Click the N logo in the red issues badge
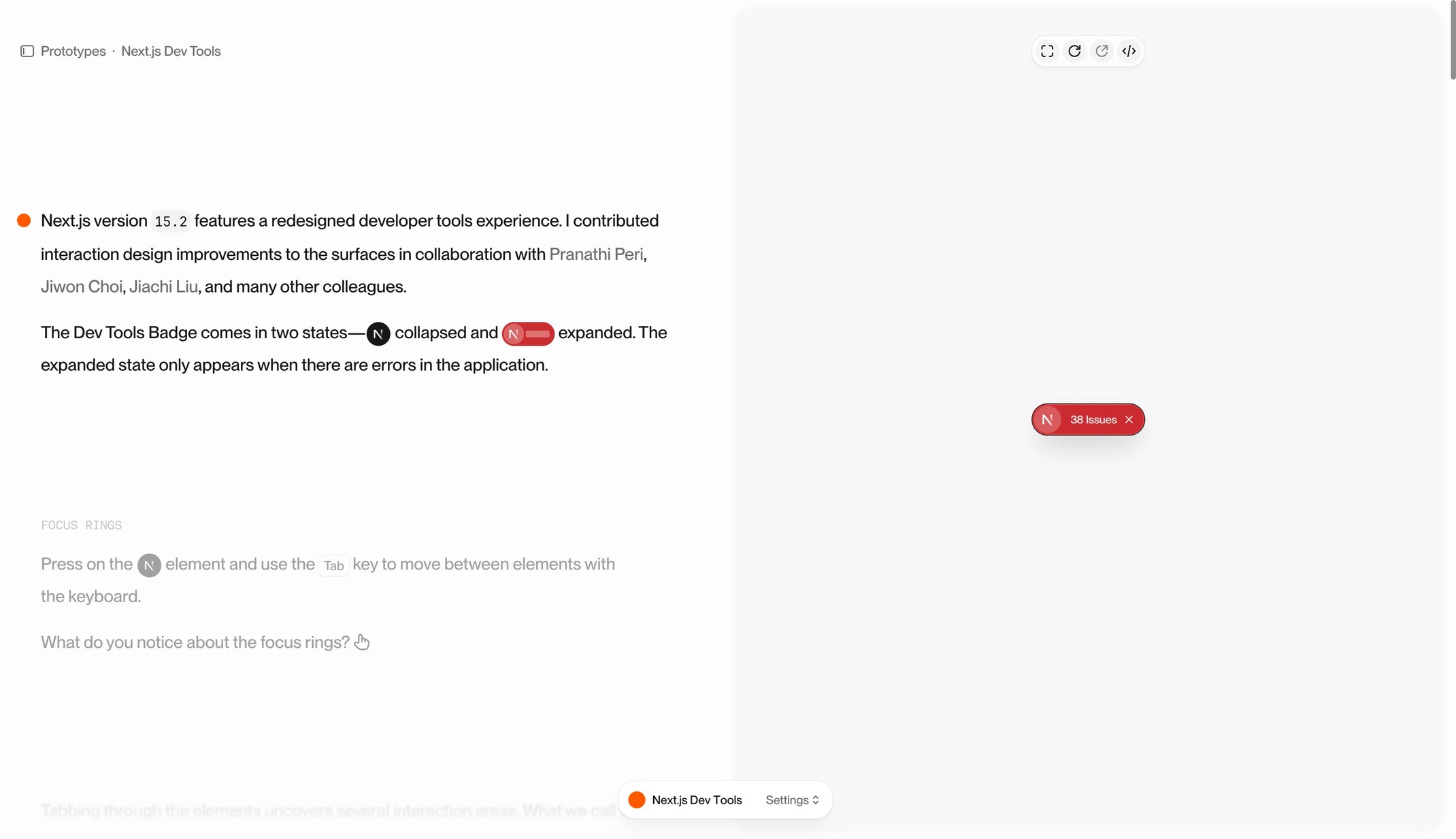The width and height of the screenshot is (1456, 839). (1048, 420)
